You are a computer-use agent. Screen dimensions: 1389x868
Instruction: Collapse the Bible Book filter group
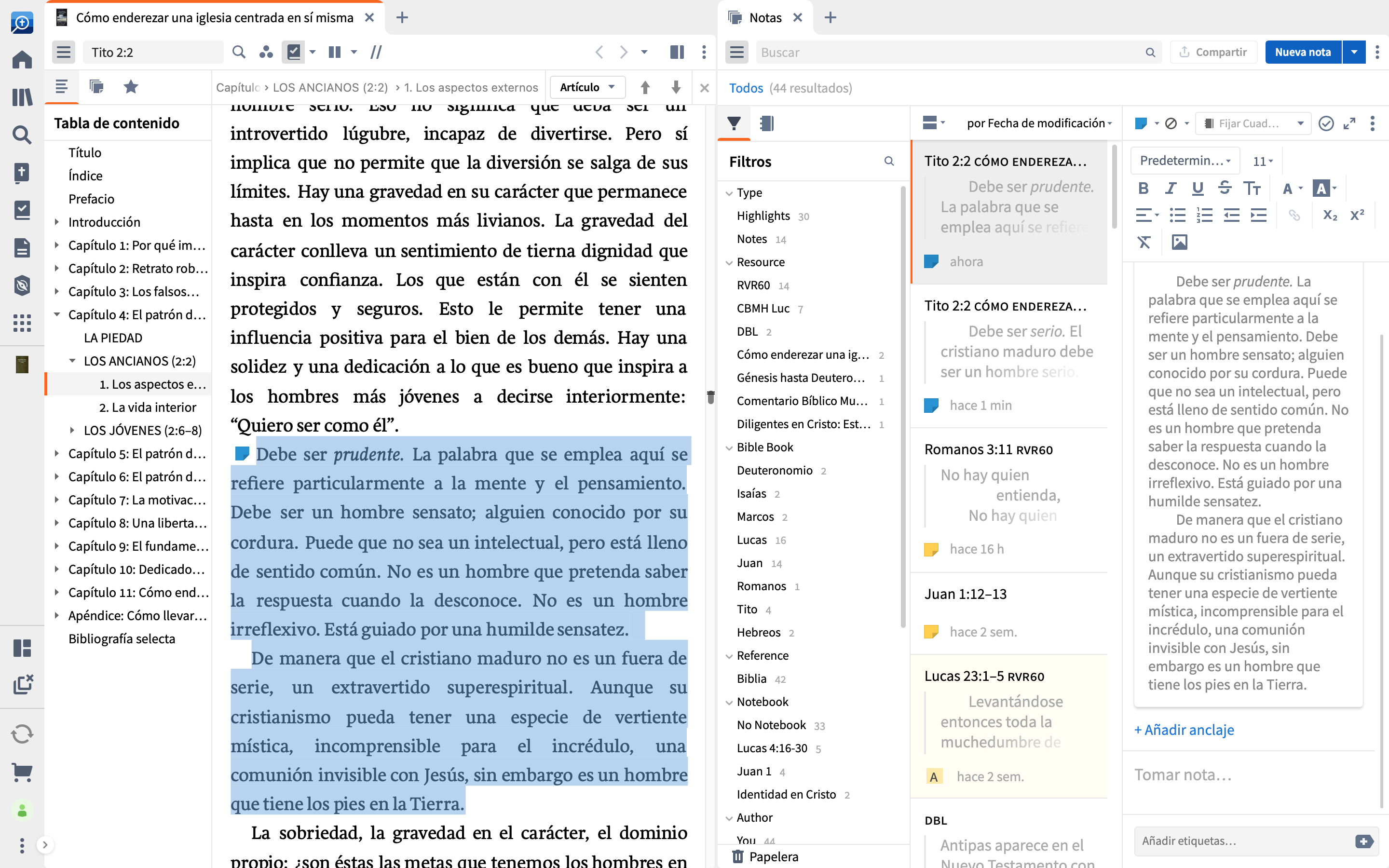tap(729, 448)
